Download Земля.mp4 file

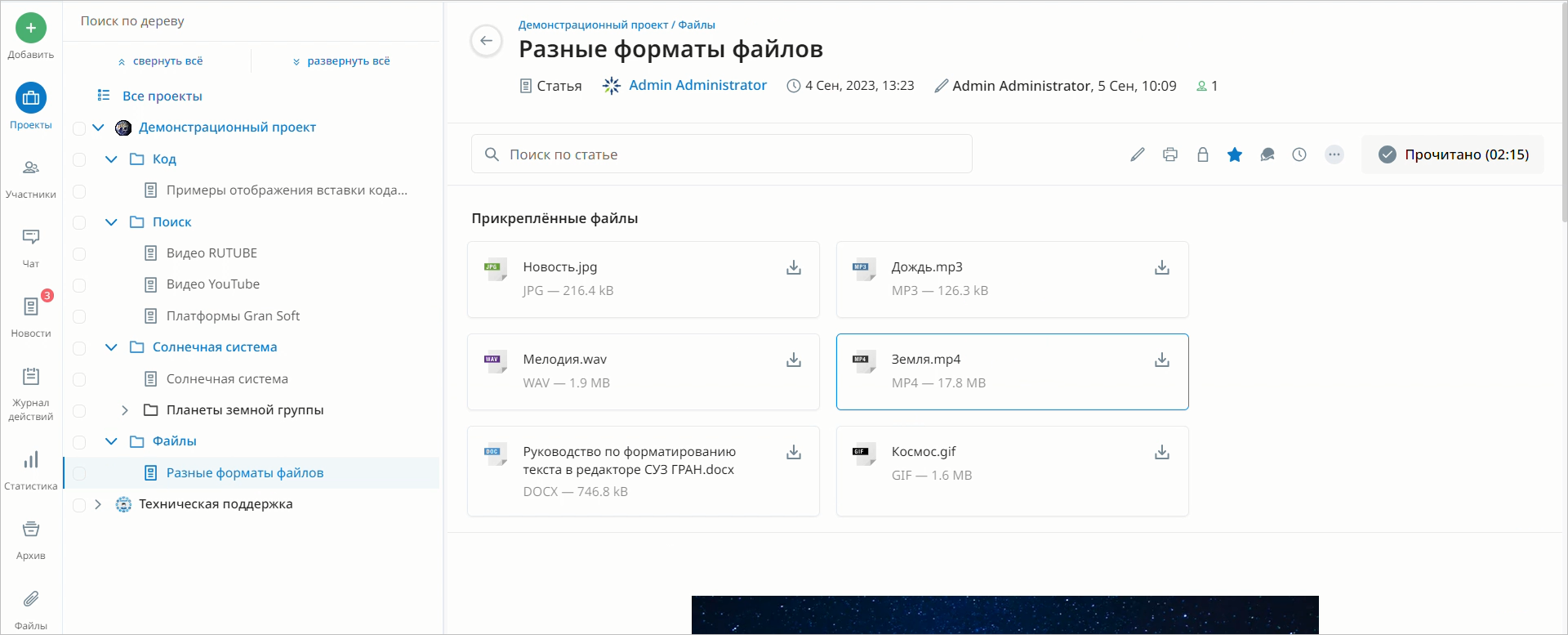[1162, 360]
